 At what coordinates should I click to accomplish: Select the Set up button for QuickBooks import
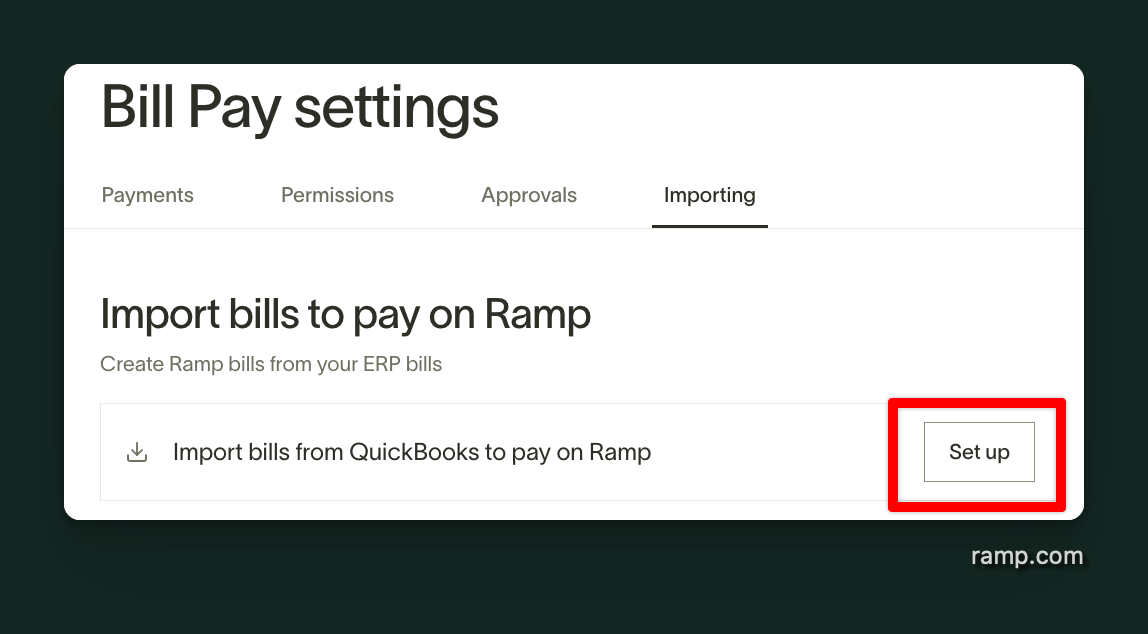[x=979, y=452]
